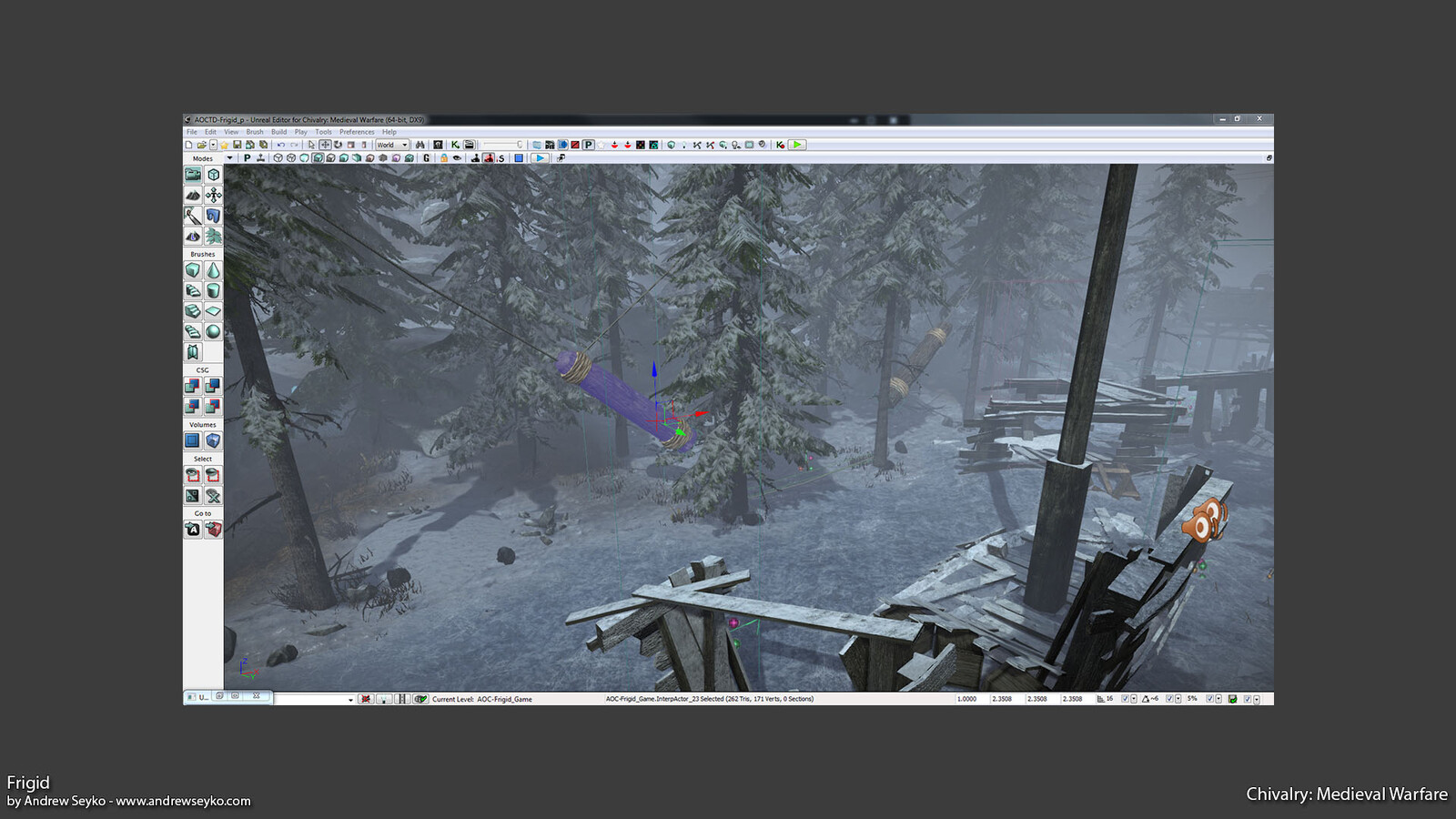Screen dimensions: 1456x819
Task: Open the Build menu
Action: (278, 132)
